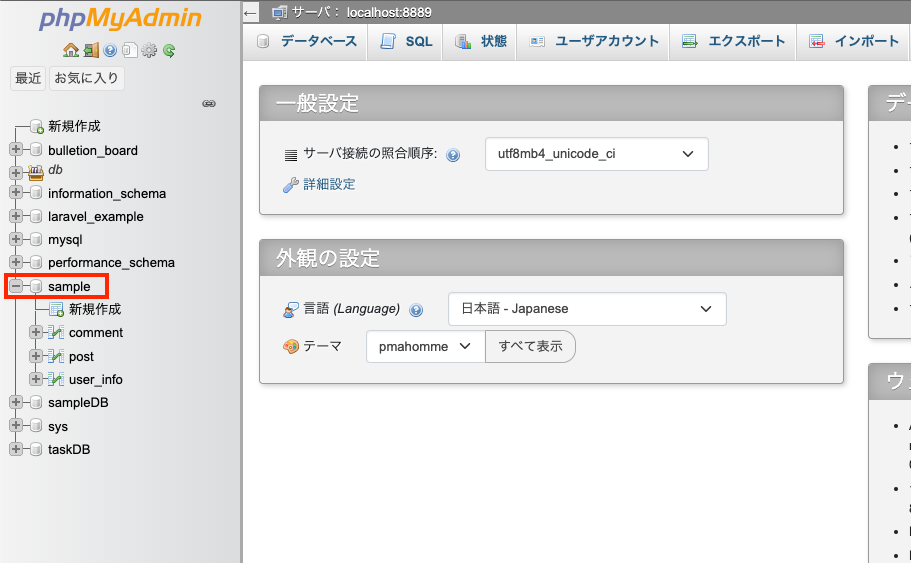Select the taskDB database name
Screen dimensions: 911x563
(69, 450)
